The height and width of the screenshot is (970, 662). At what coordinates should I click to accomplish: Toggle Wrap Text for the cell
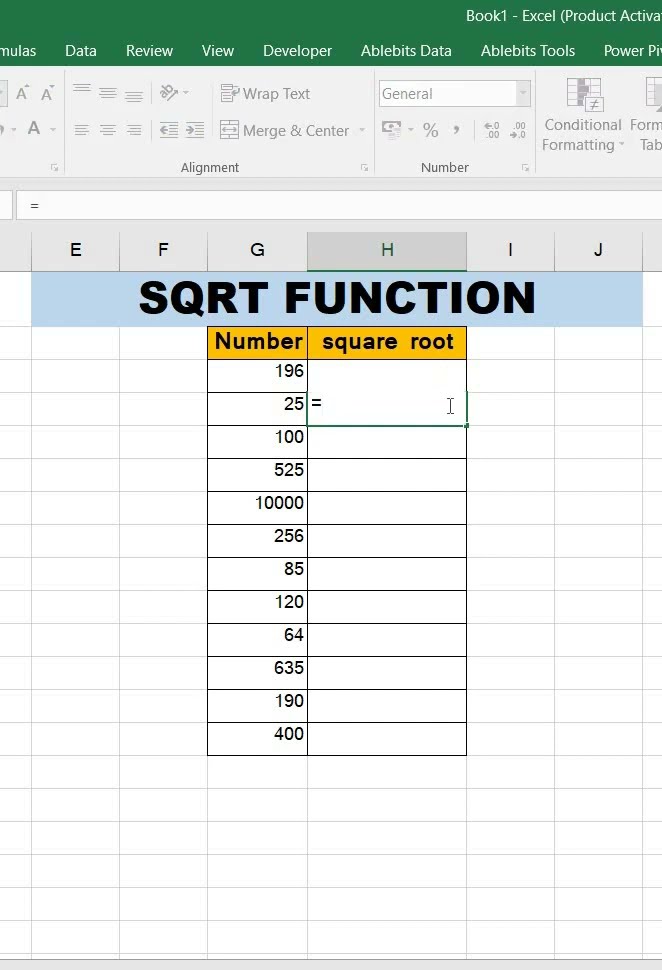(265, 93)
